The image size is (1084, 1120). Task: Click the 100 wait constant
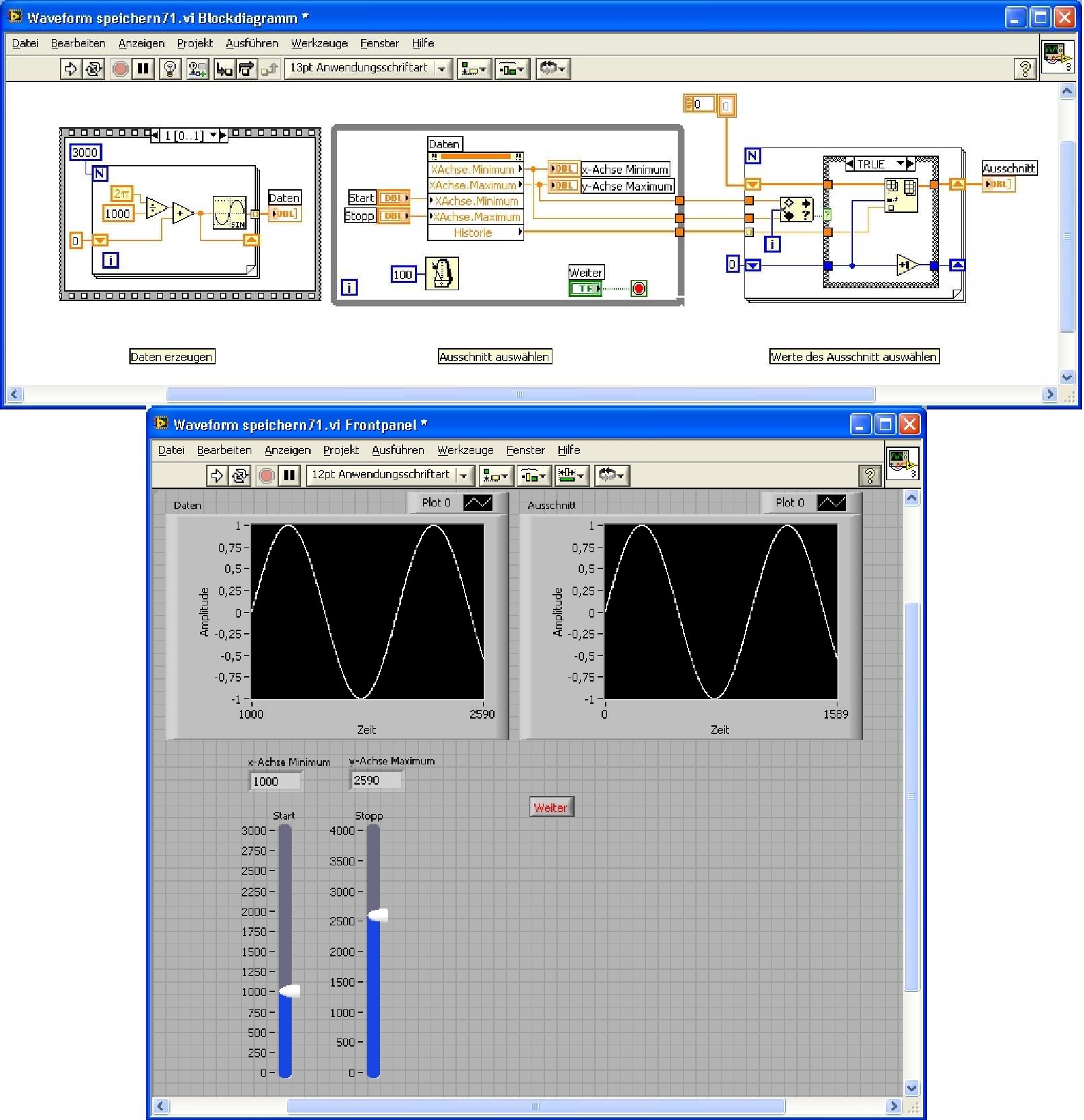(x=403, y=274)
